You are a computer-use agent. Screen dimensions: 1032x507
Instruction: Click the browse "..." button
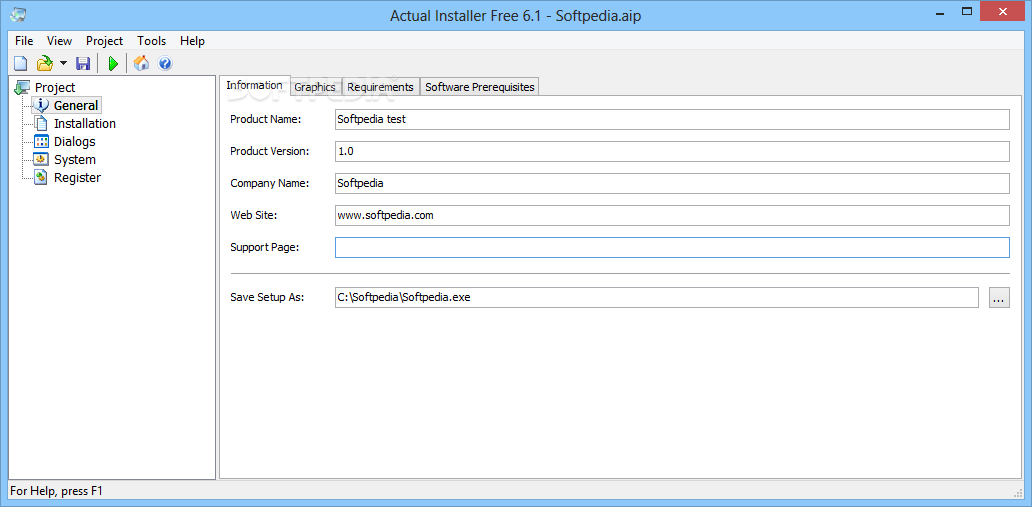click(x=999, y=298)
